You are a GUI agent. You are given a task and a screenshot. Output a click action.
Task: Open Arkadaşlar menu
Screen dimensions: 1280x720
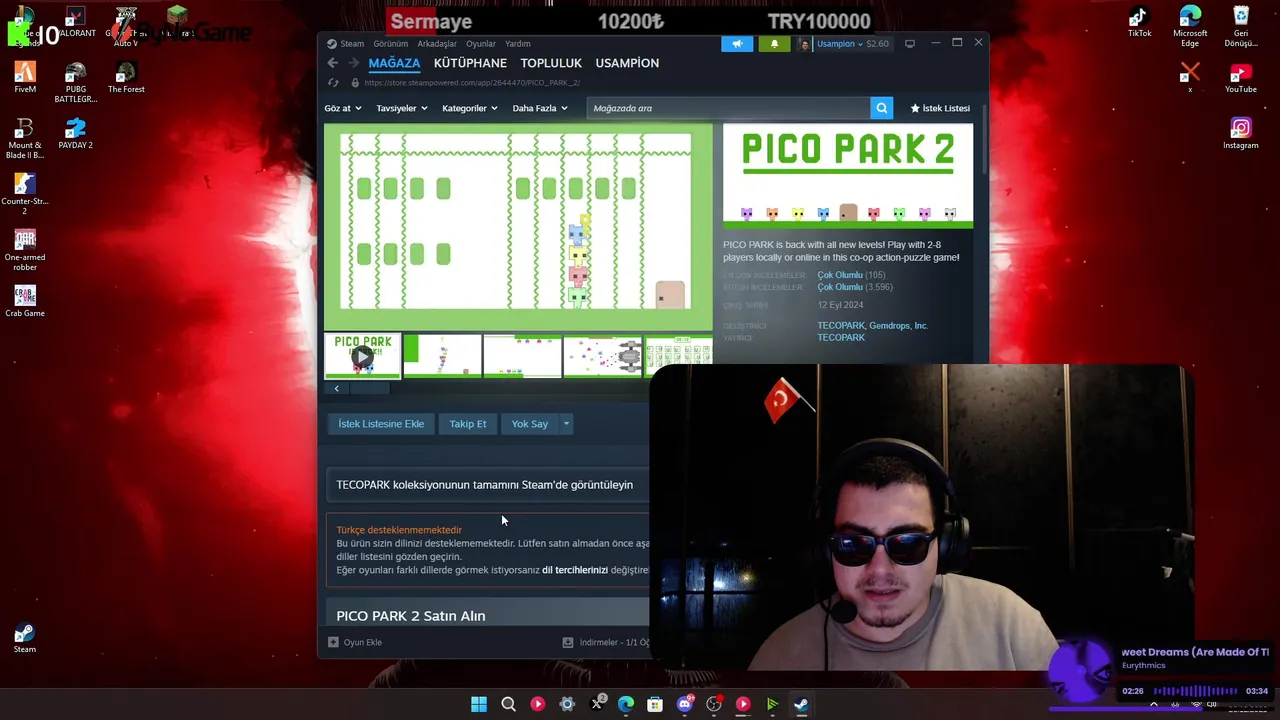(x=437, y=44)
